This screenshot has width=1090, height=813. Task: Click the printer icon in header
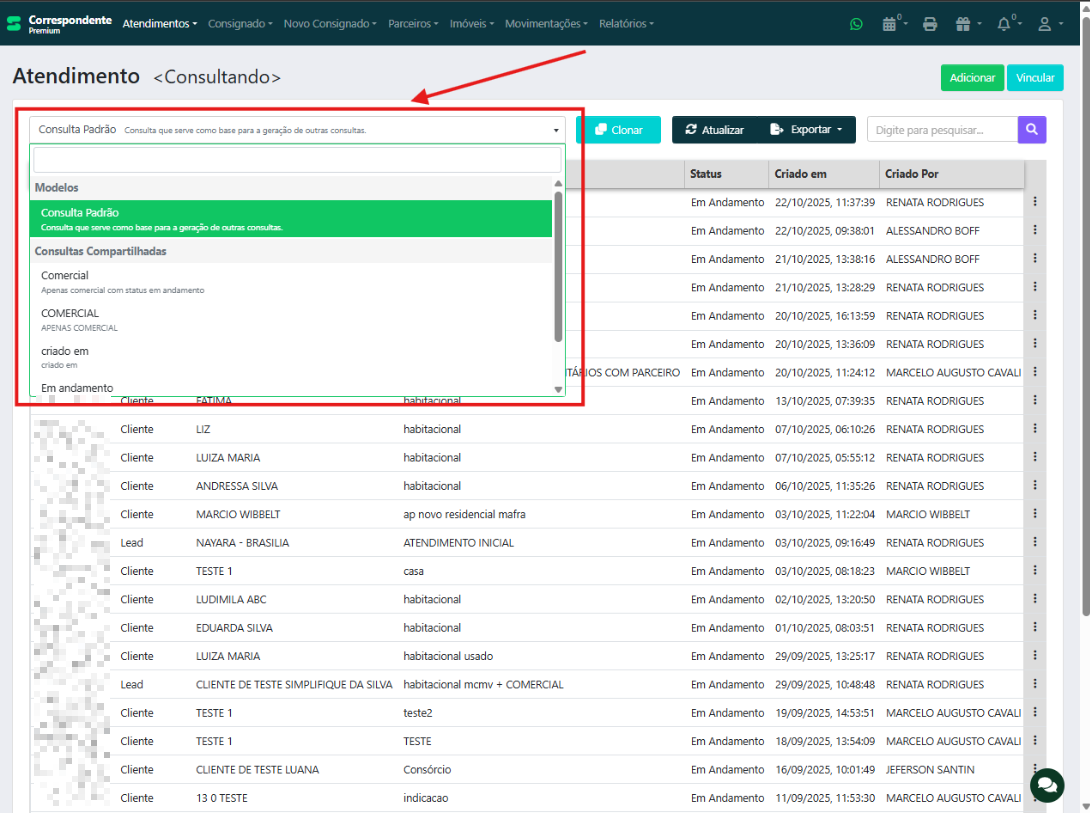click(930, 24)
